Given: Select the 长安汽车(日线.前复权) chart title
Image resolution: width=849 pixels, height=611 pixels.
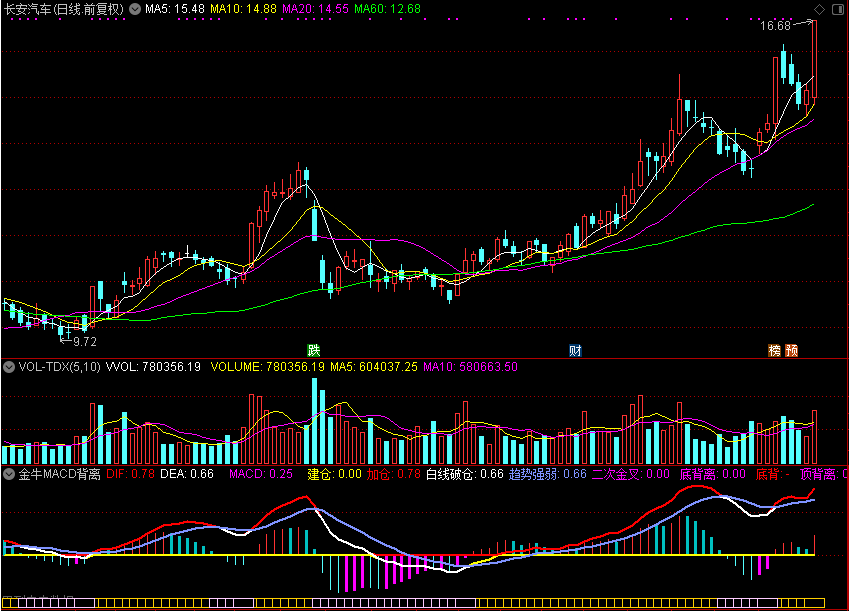Looking at the screenshot, I should click(x=64, y=9).
